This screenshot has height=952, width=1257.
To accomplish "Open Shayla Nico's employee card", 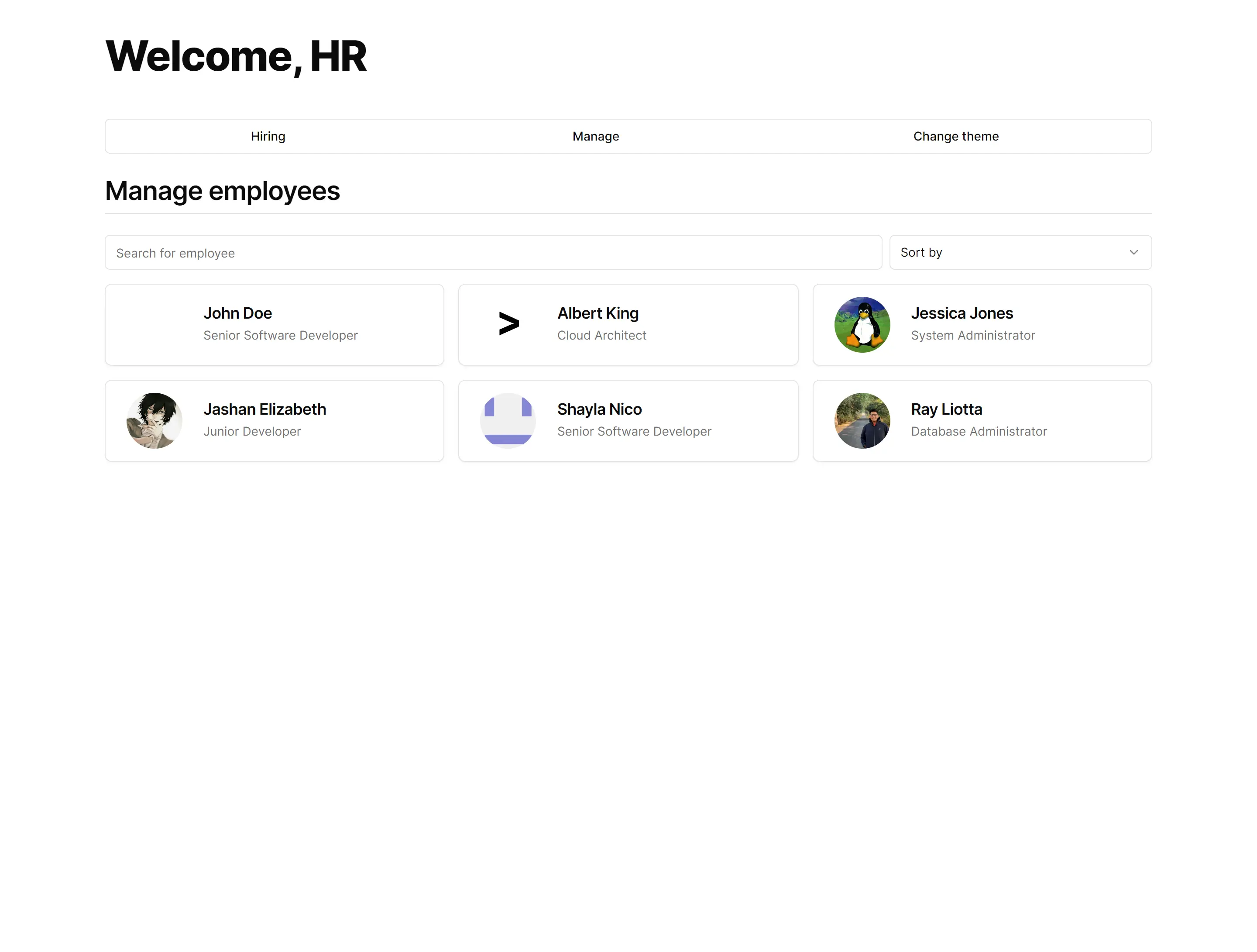I will tap(628, 420).
